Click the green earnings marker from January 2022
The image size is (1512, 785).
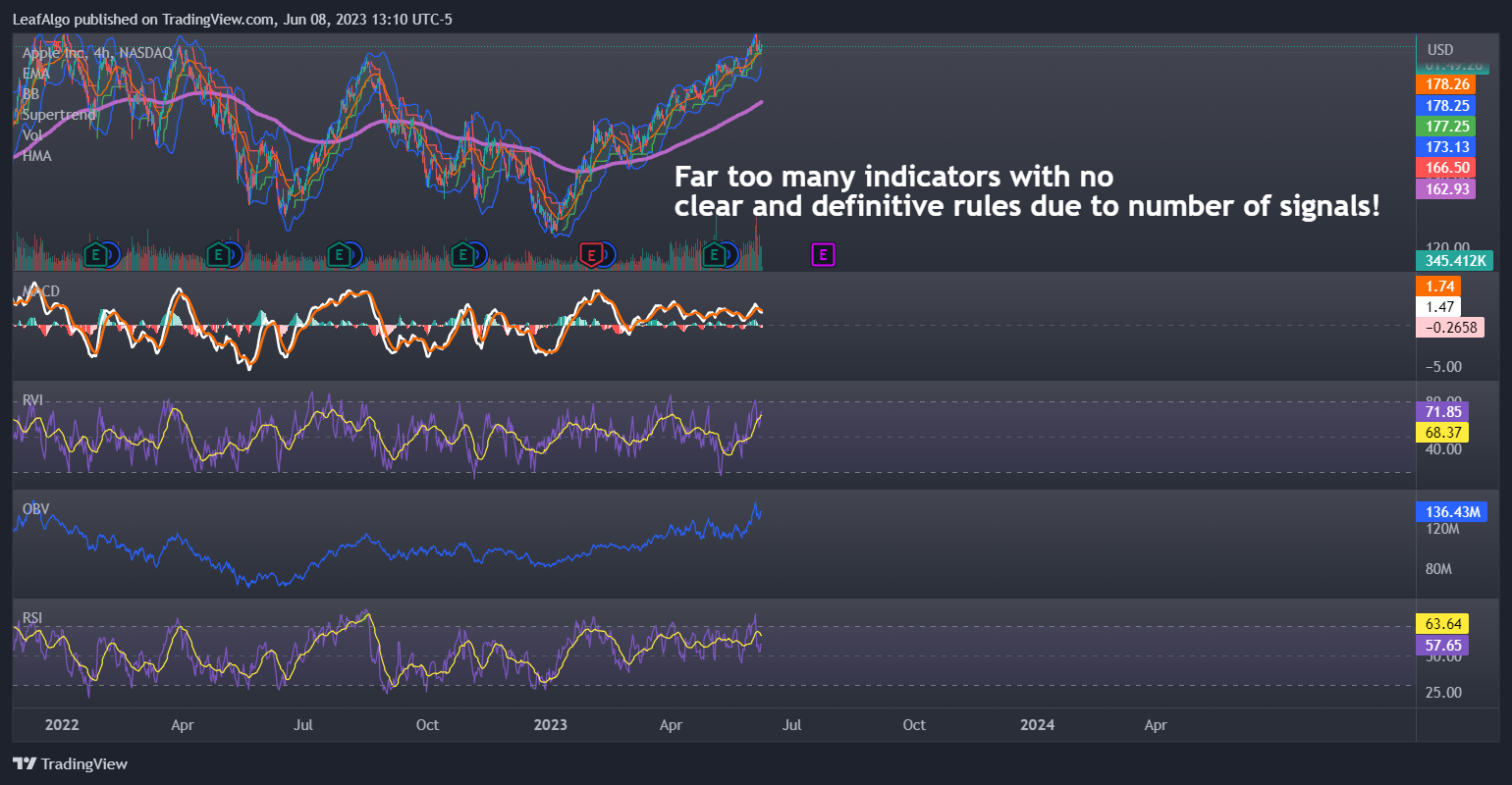pos(95,255)
